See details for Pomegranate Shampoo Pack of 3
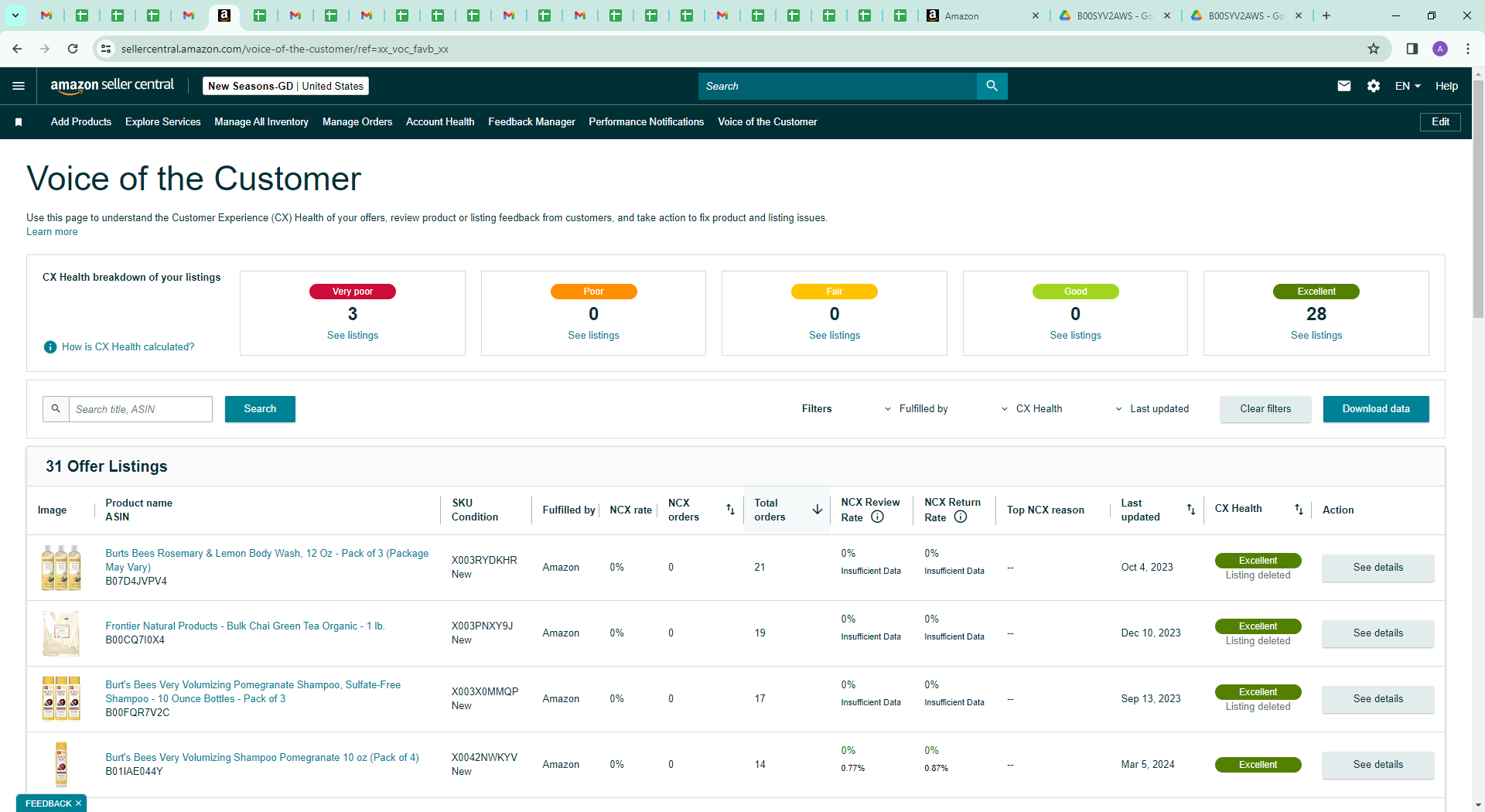The image size is (1485, 812). coord(1378,699)
